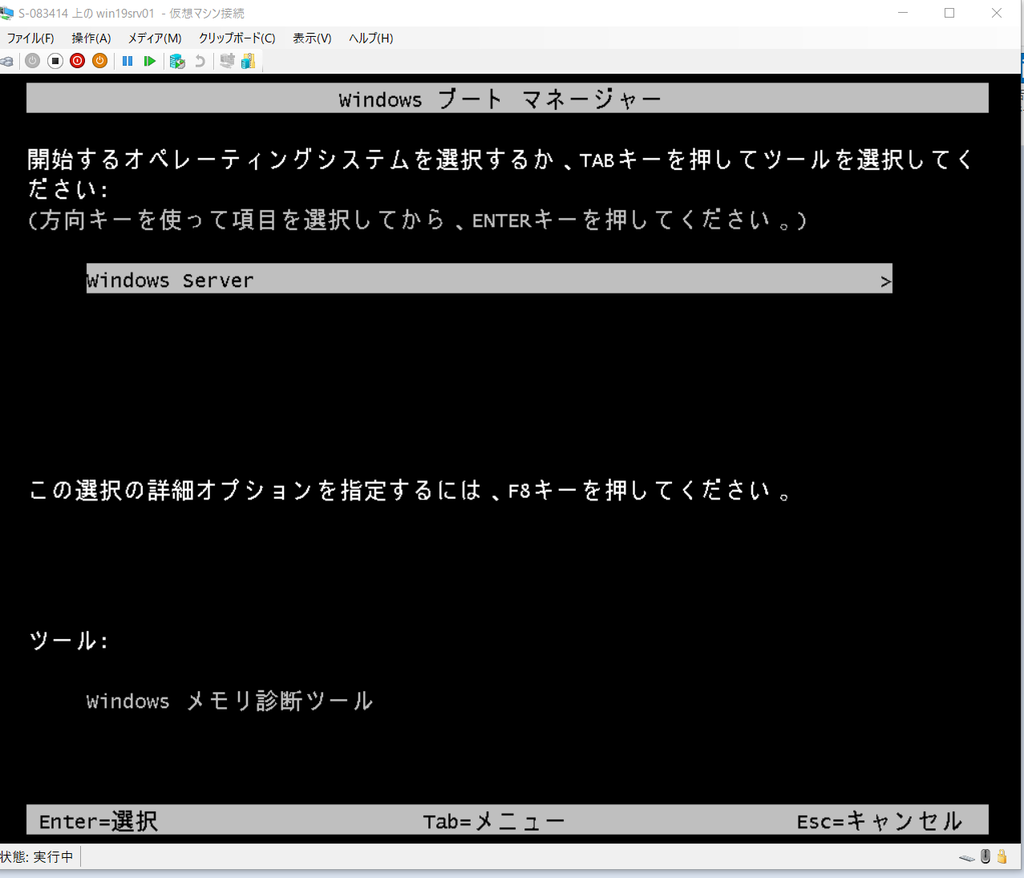Click the Revert undo arrow icon
Viewport: 1024px width, 878px height.
pos(200,61)
